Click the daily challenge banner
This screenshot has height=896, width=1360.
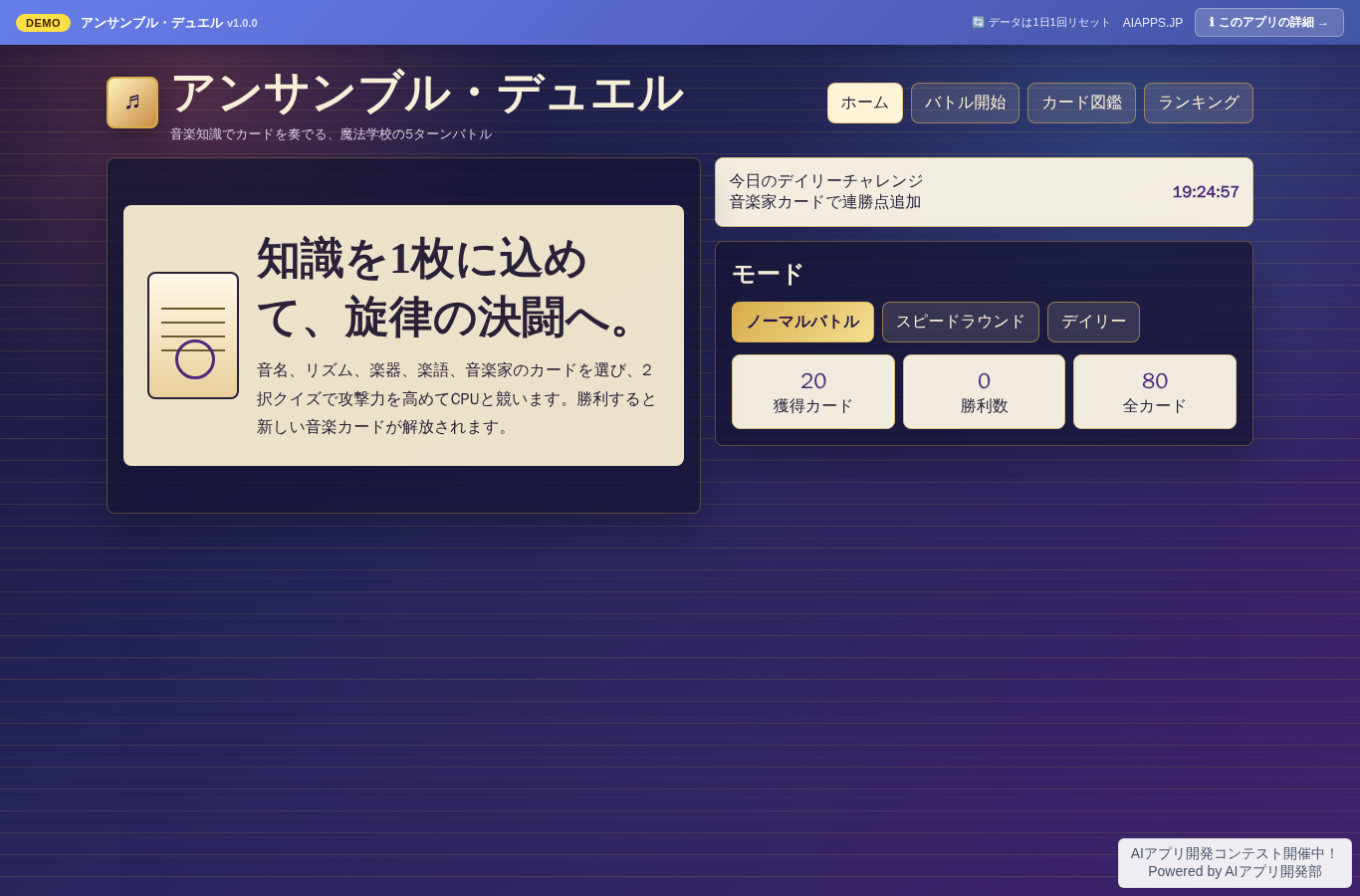[x=984, y=192]
